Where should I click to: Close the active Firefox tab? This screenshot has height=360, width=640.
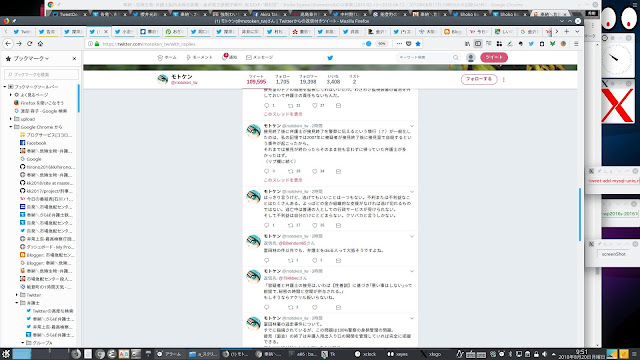[x=106, y=31]
